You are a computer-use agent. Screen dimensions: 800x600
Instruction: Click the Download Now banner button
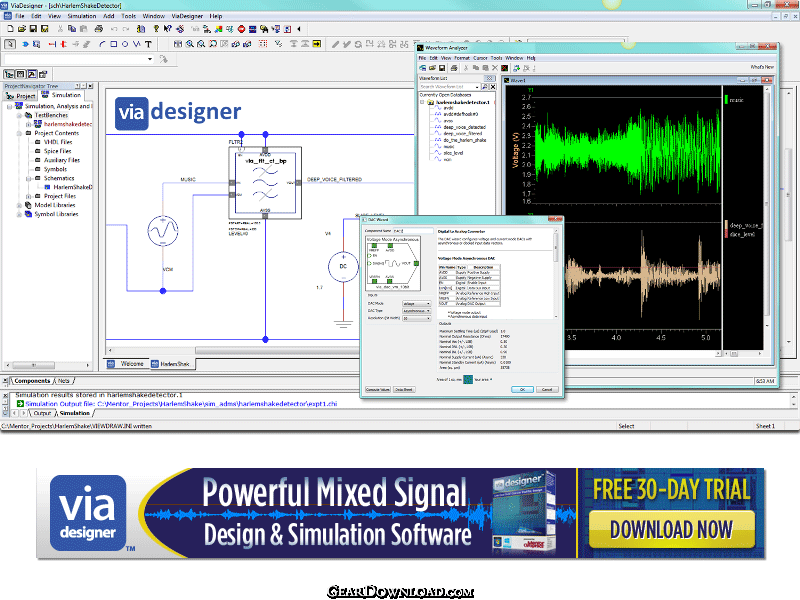point(671,530)
